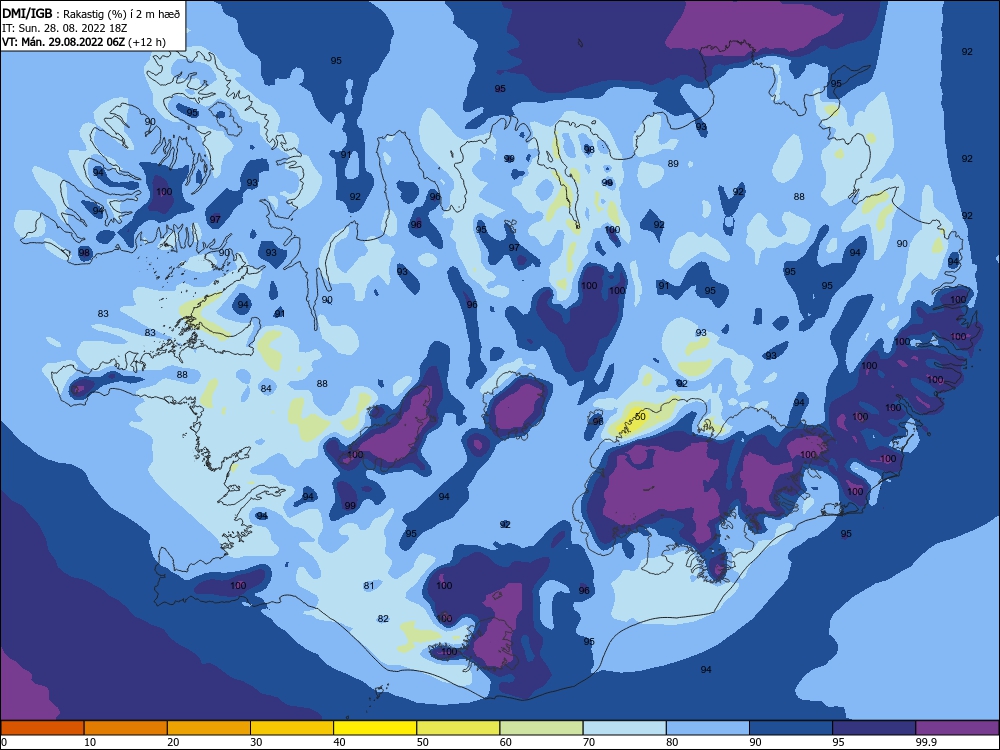Pick the pale yellow 50–60 legend swatch
This screenshot has height=750, width=1000.
458,728
